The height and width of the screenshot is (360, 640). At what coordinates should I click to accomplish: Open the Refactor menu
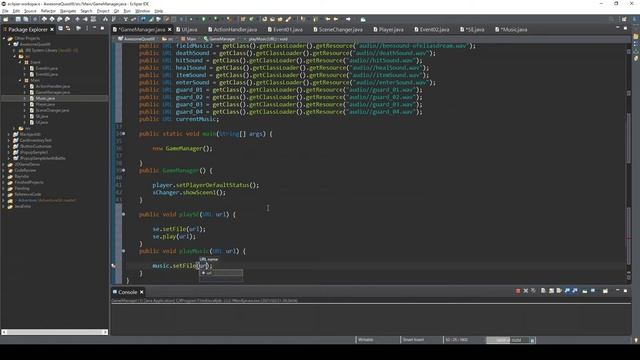48,11
